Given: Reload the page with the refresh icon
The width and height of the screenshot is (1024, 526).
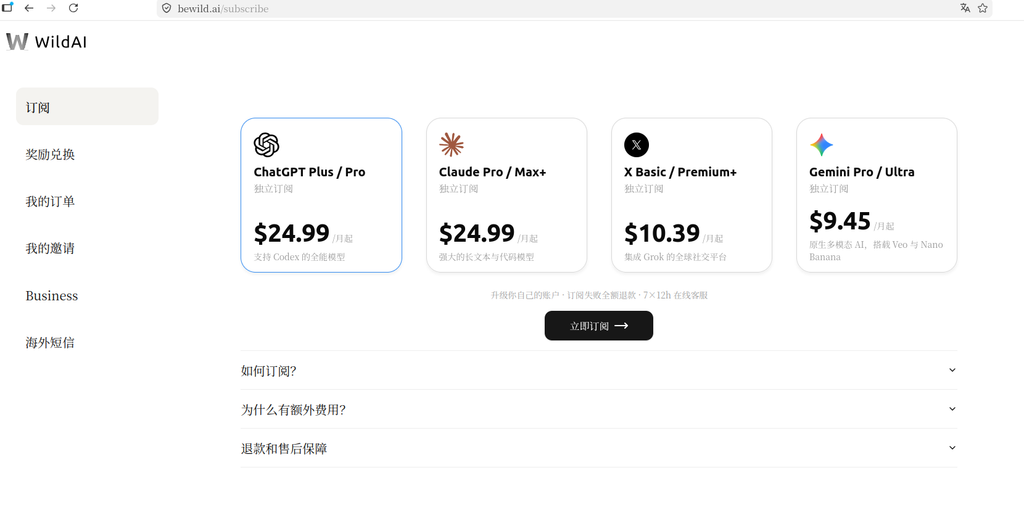Looking at the screenshot, I should [73, 8].
